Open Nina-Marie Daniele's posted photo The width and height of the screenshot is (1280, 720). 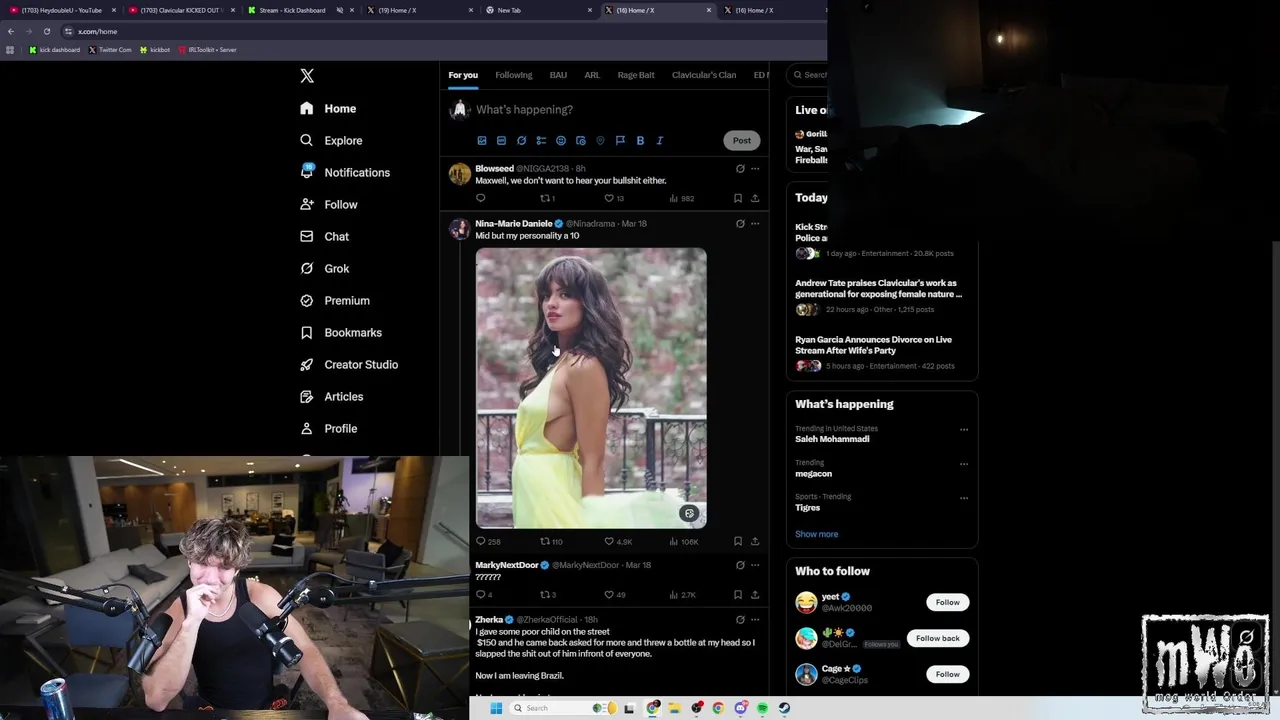pyautogui.click(x=591, y=388)
